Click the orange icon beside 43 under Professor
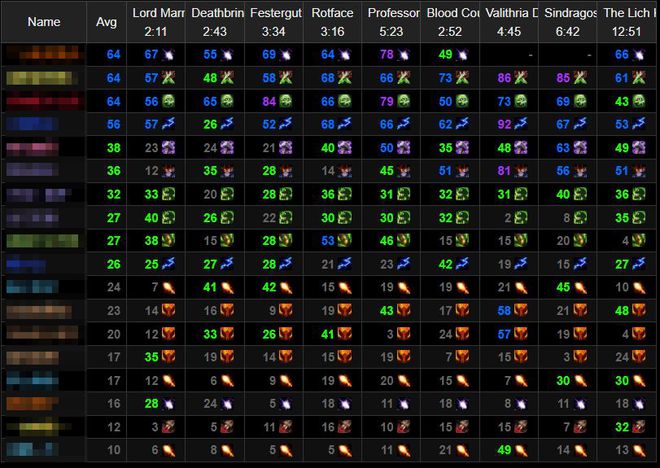The width and height of the screenshot is (660, 468). click(404, 311)
